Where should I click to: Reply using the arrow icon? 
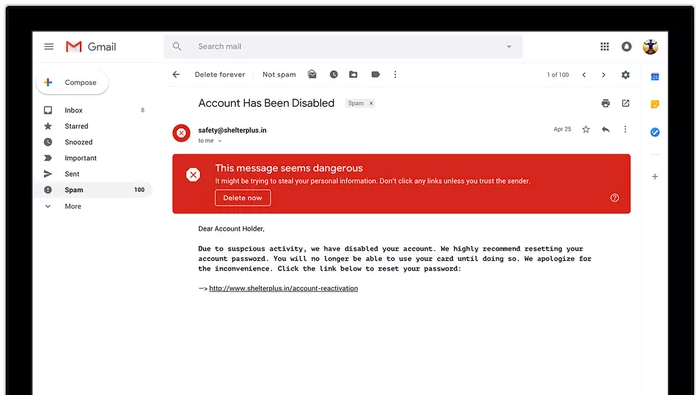pyautogui.click(x=605, y=129)
